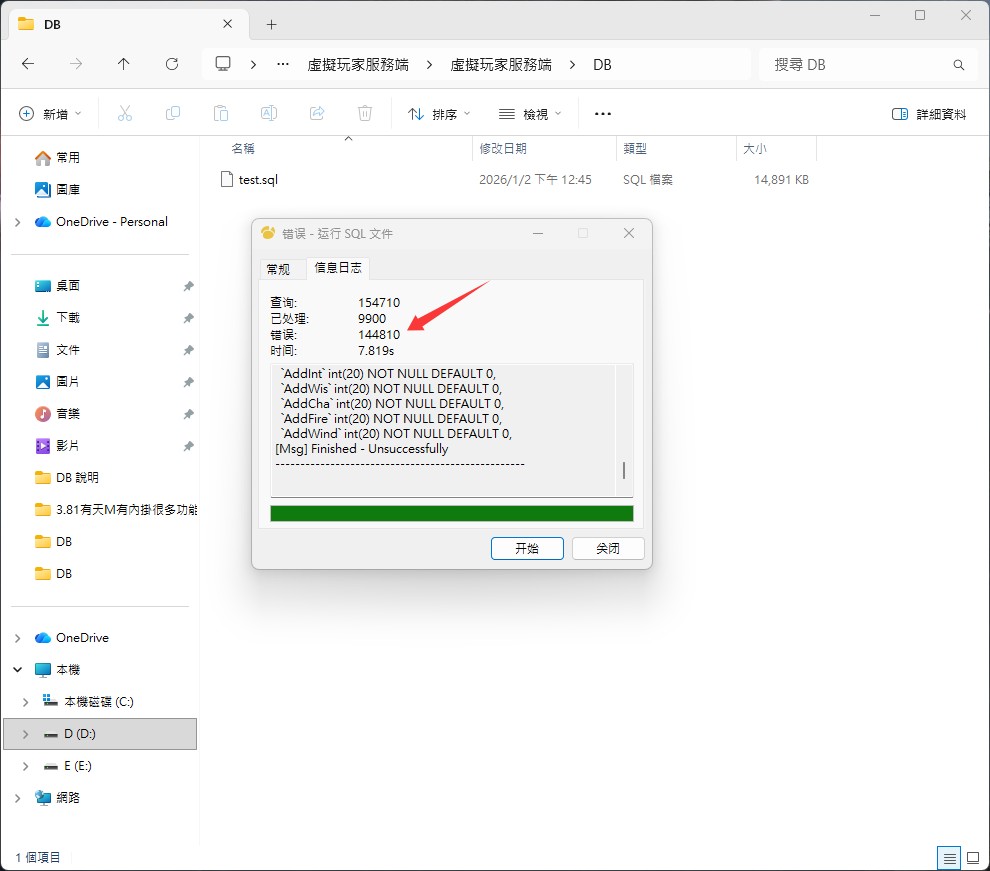990x871 pixels.
Task: Open the 新增 (New) menu
Action: [50, 114]
